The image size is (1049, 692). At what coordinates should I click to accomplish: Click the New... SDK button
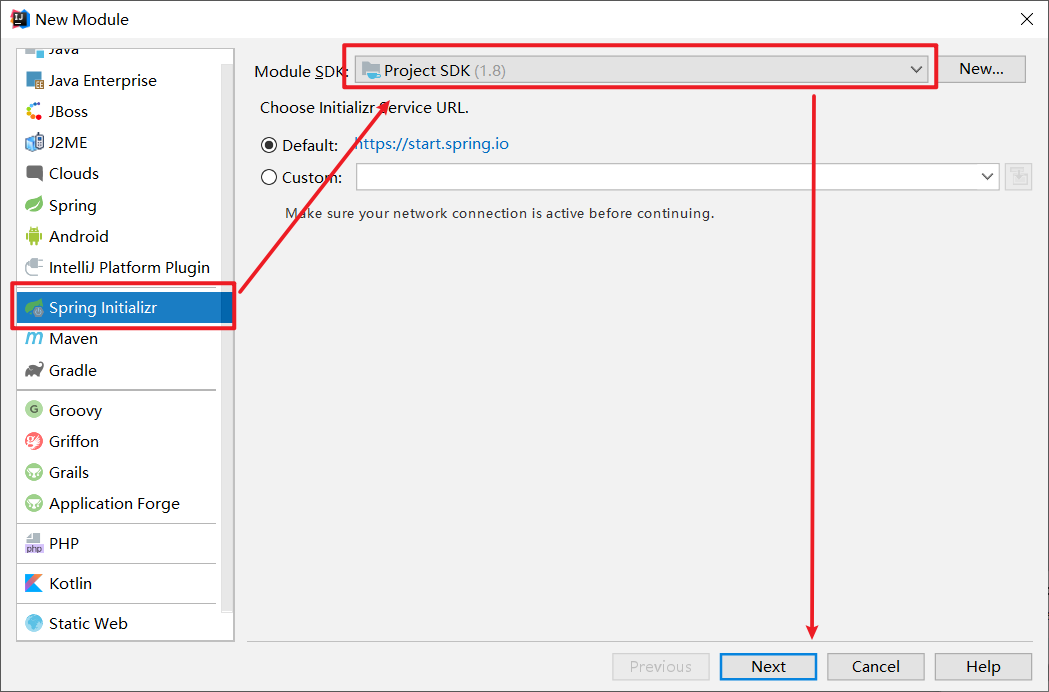[980, 69]
